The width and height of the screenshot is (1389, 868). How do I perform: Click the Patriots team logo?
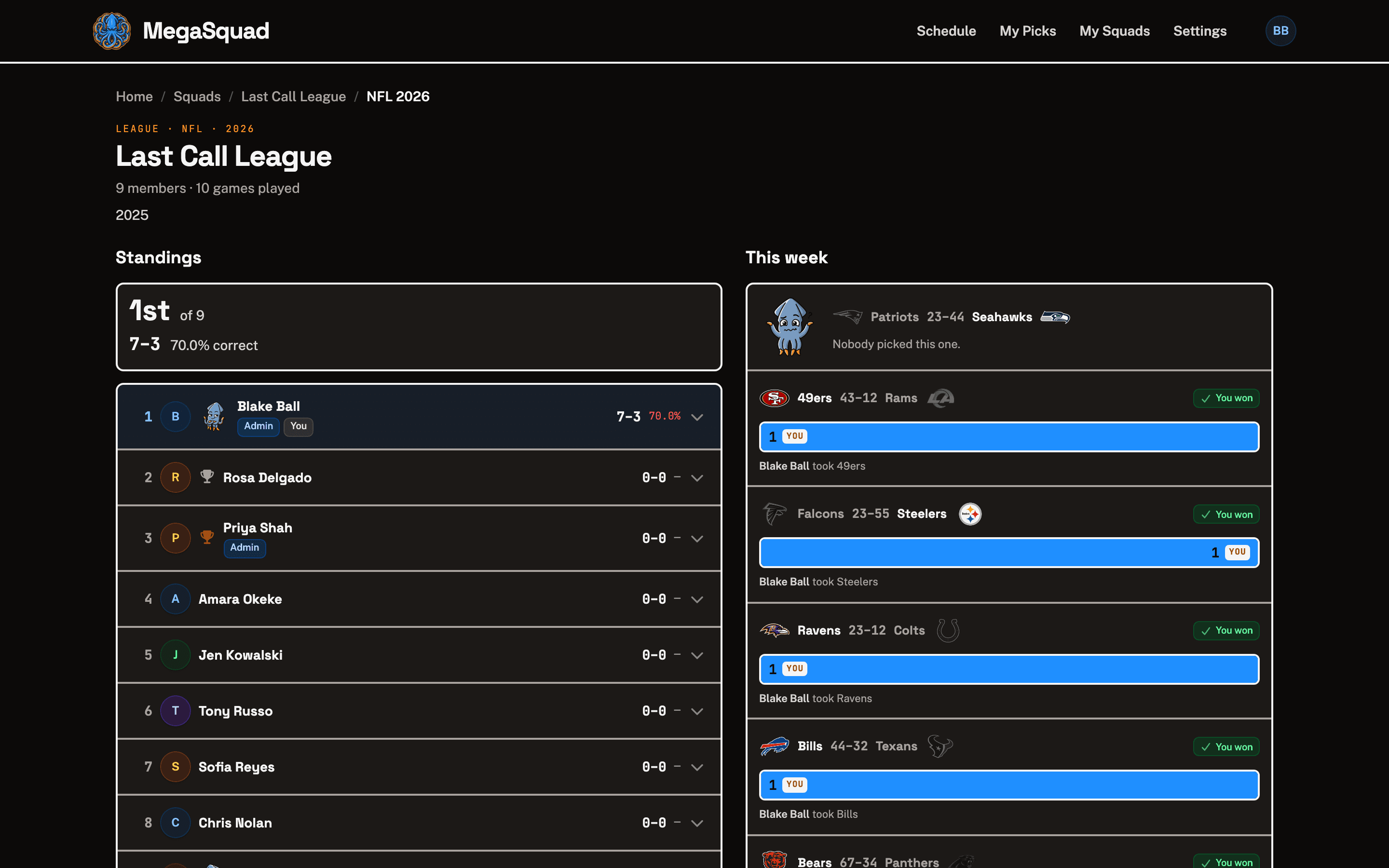click(848, 316)
